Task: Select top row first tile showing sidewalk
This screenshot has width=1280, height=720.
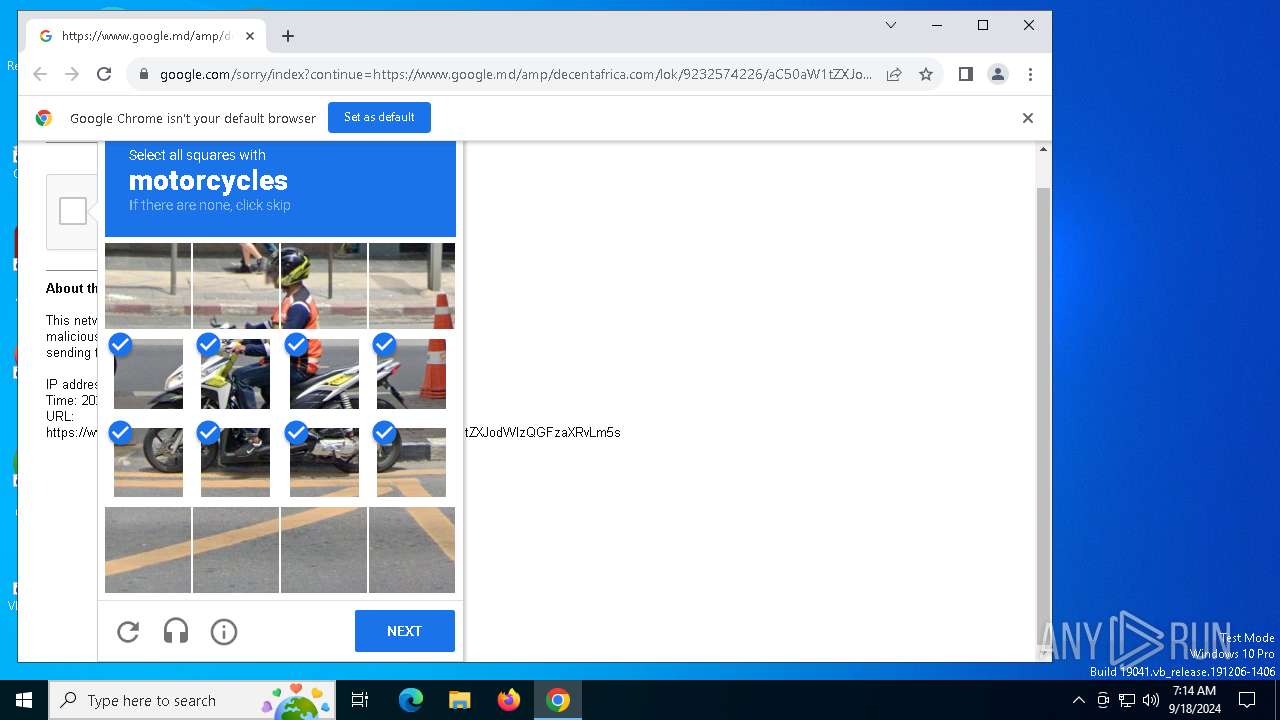Action: click(148, 286)
